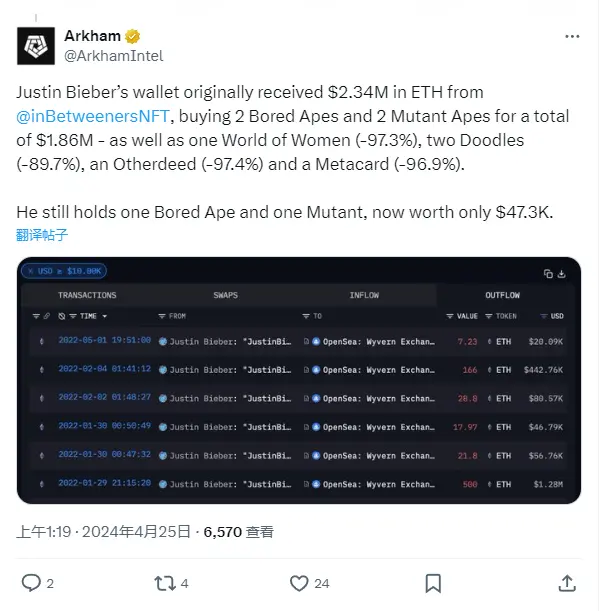Open the tweet more options menu
The width and height of the screenshot is (612, 611).
tap(571, 37)
